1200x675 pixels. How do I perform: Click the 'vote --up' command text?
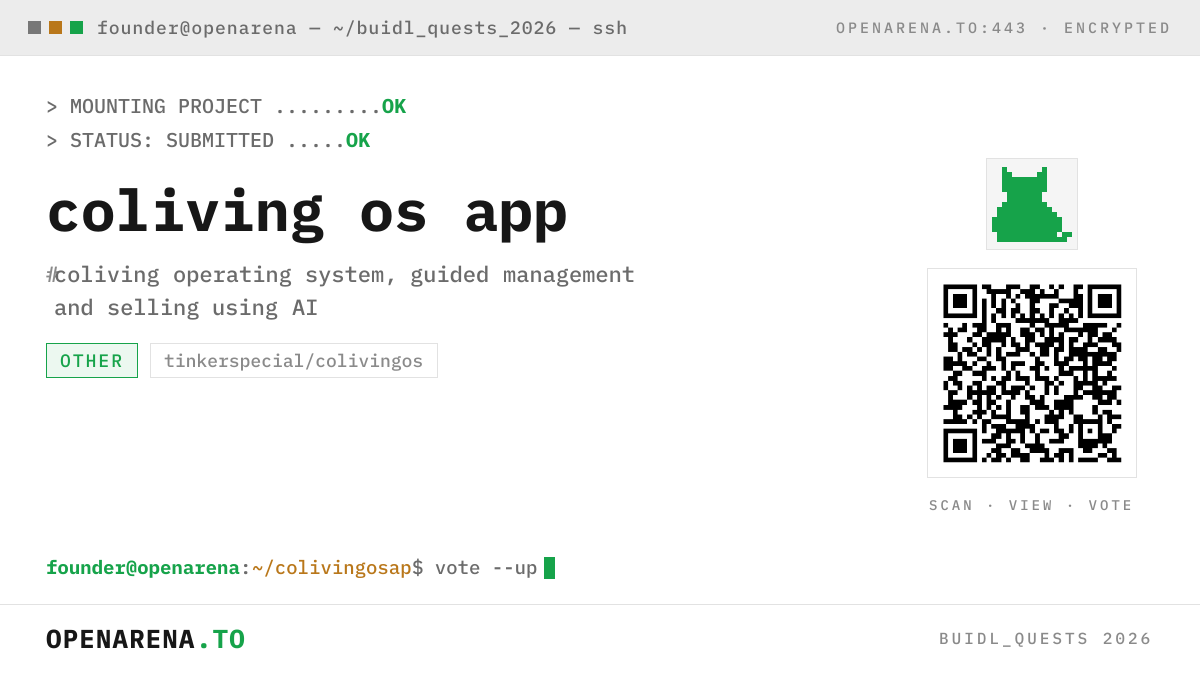(x=486, y=568)
